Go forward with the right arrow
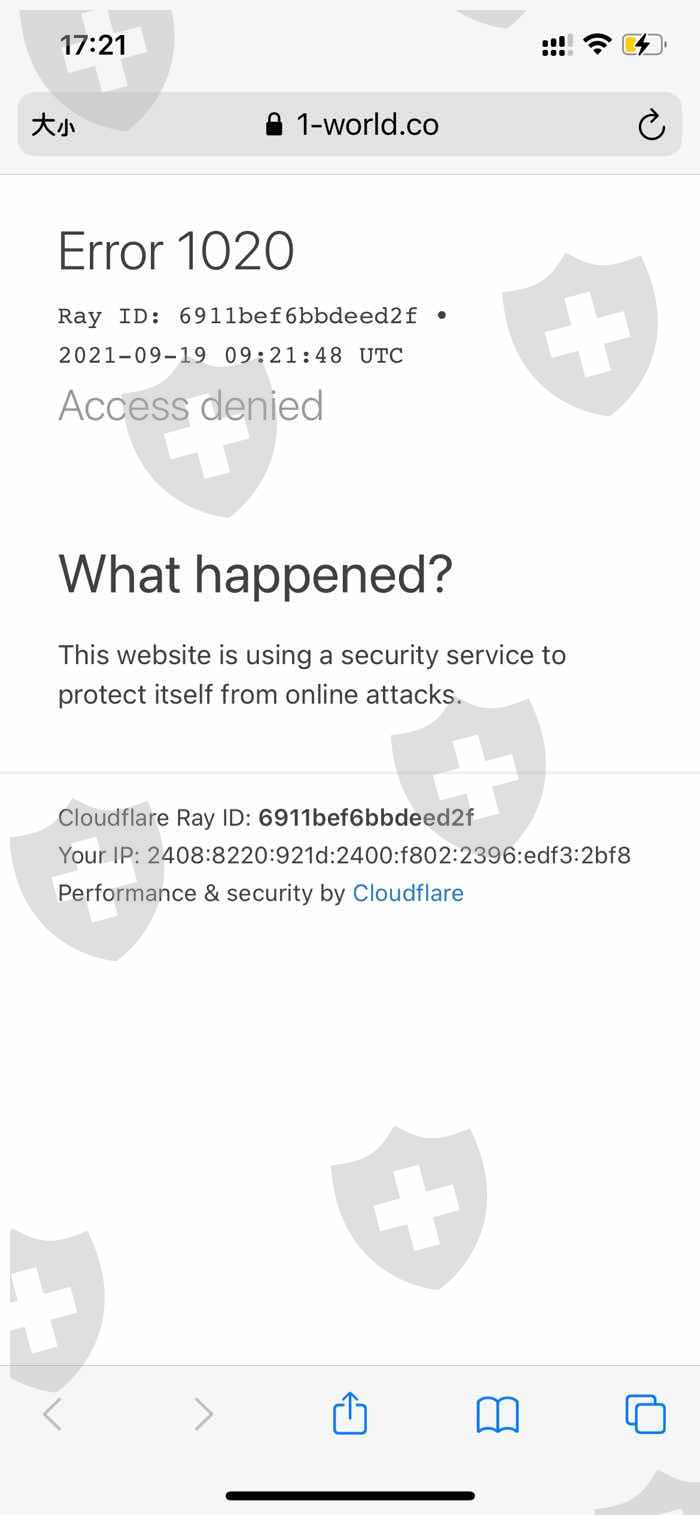 203,1414
